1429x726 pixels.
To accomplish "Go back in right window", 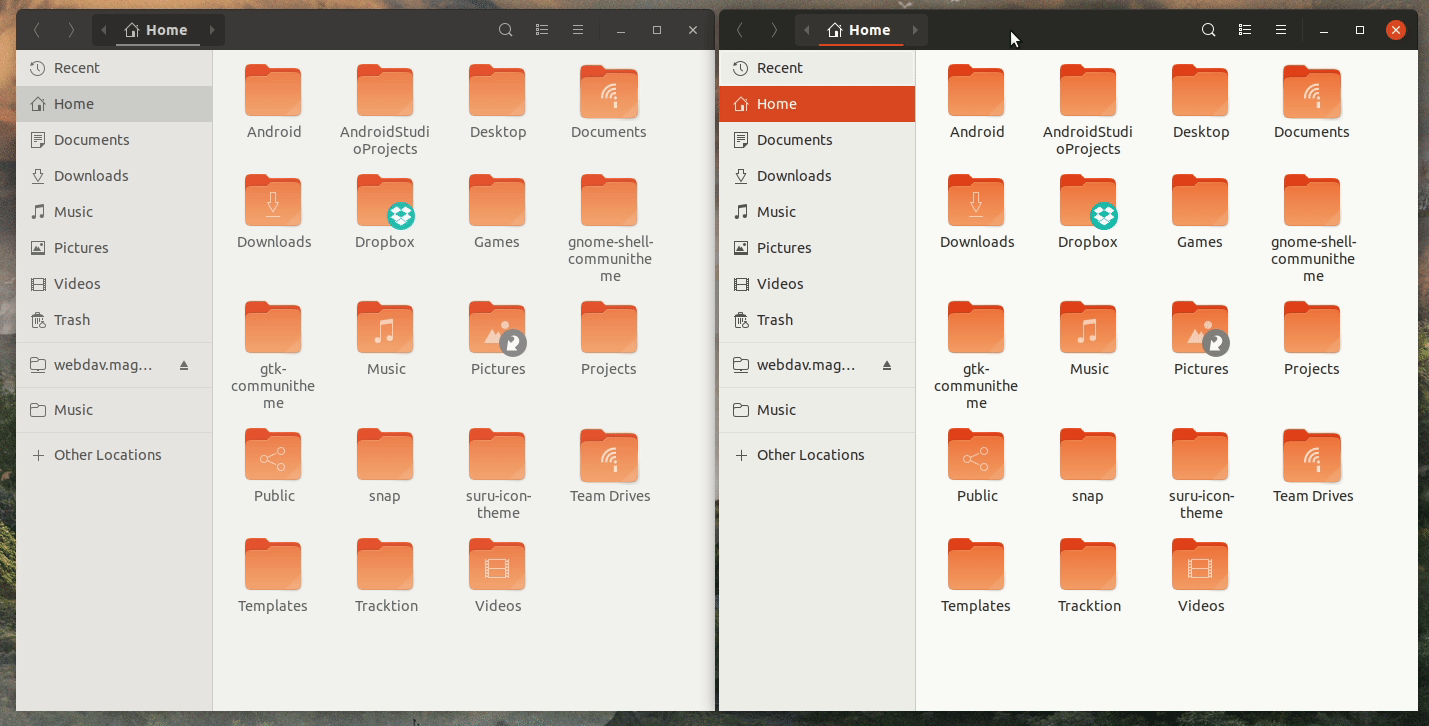I will [x=740, y=30].
